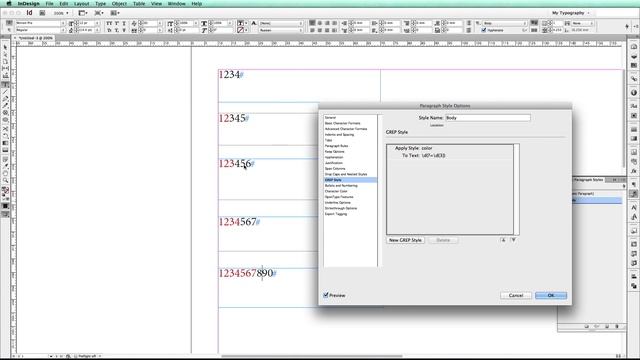Select Indents and Spacing category
640x360 pixels.
[339, 135]
